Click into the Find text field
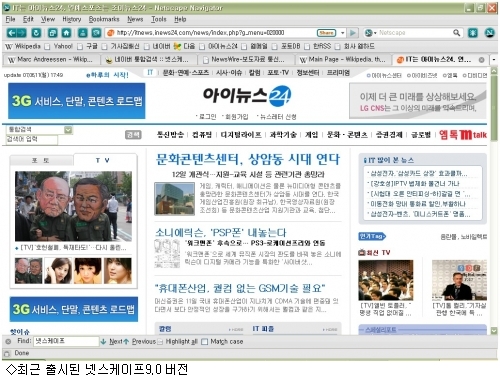 (67, 341)
